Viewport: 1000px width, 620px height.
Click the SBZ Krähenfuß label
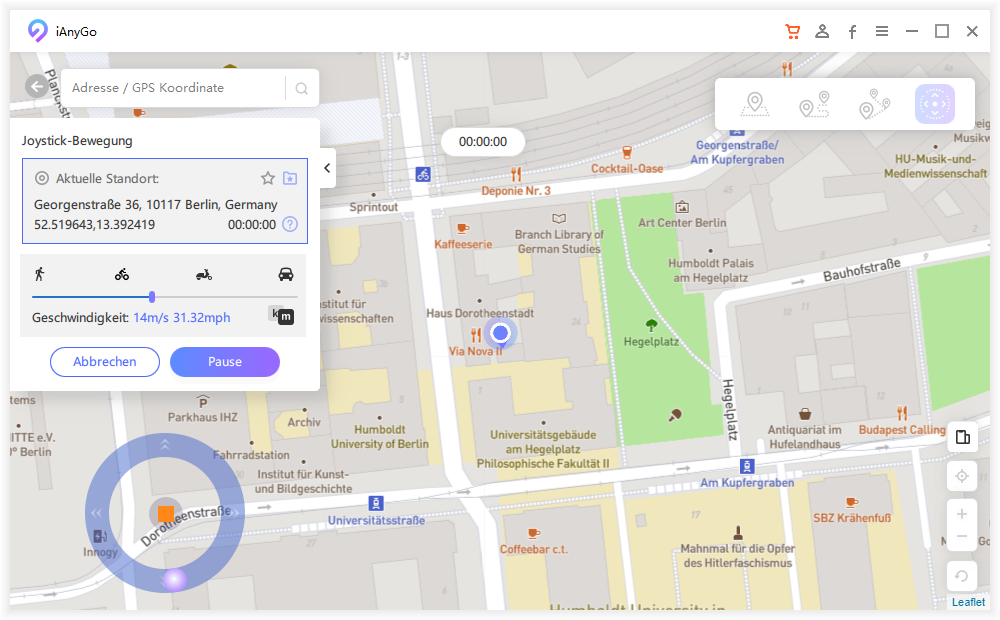(x=851, y=518)
